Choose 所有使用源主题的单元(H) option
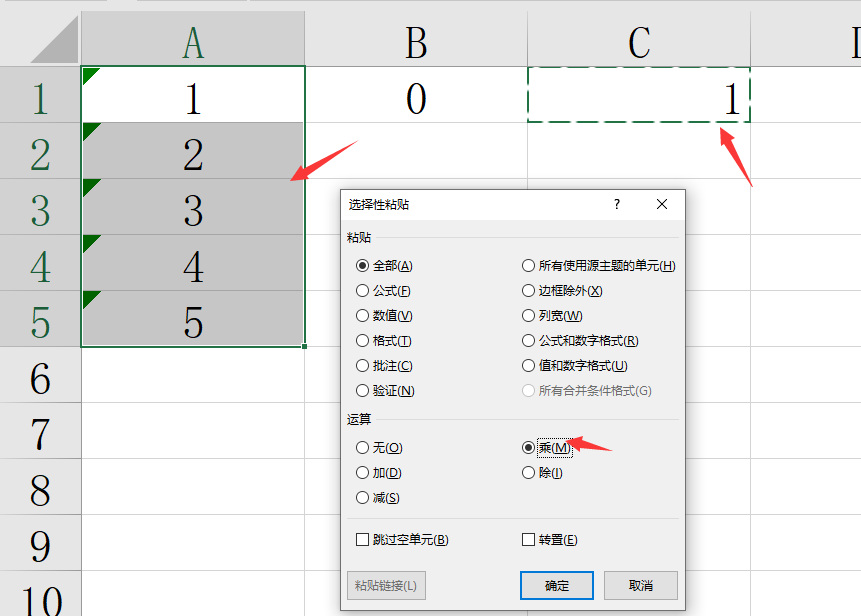This screenshot has width=861, height=616. [599, 266]
